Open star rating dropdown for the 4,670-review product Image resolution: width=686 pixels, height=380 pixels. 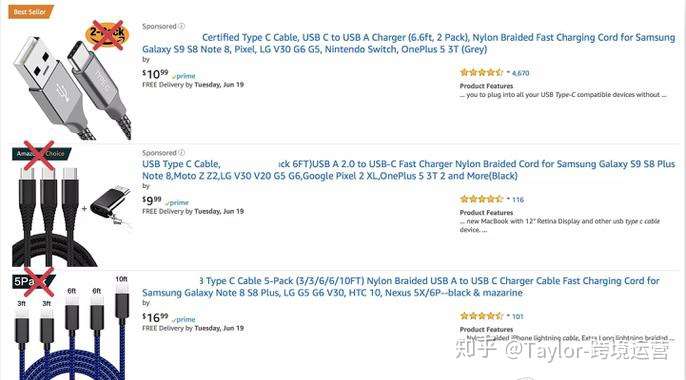point(508,73)
